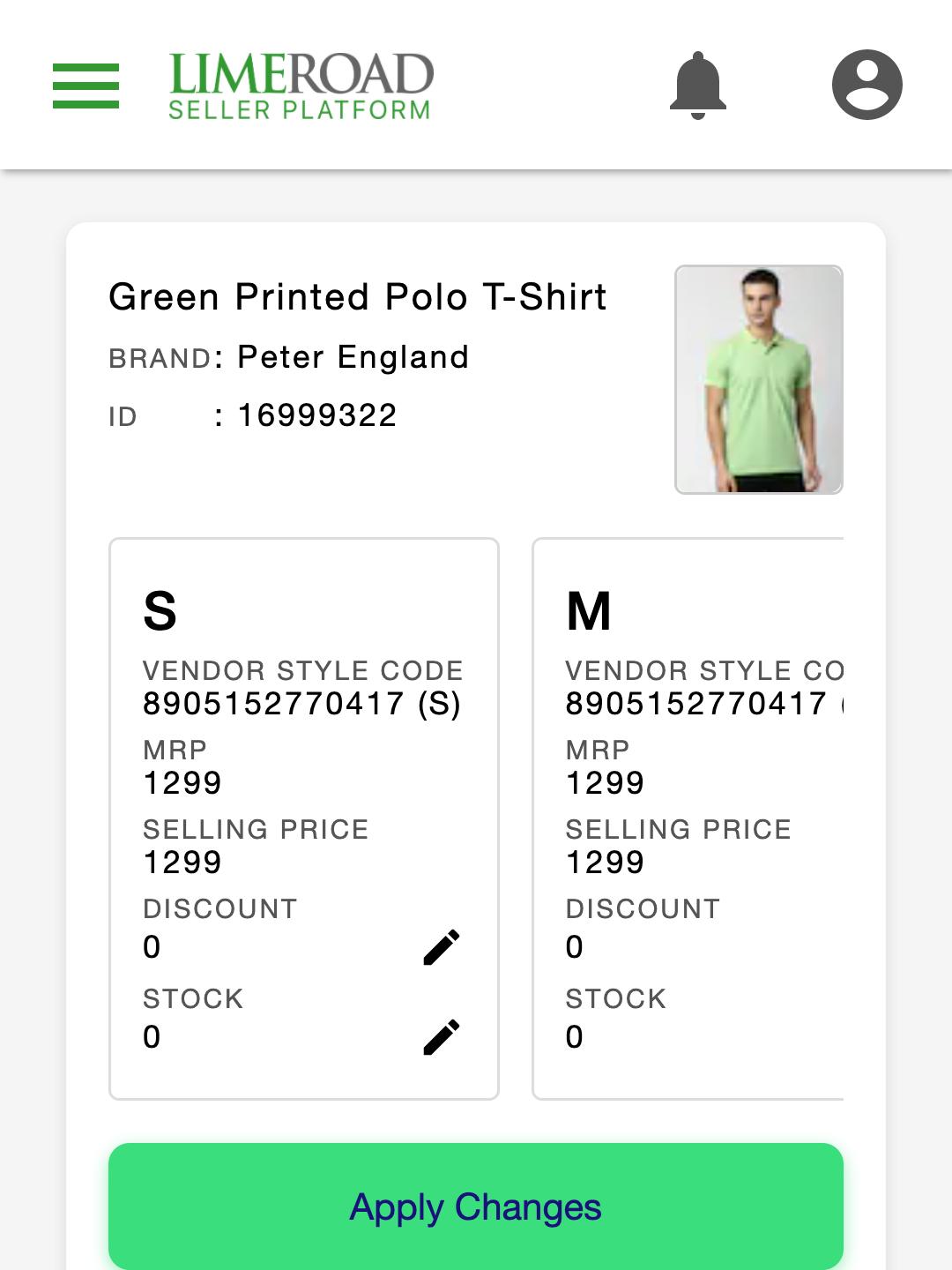Click the brand name Peter England
This screenshot has height=1270, width=952.
353,357
